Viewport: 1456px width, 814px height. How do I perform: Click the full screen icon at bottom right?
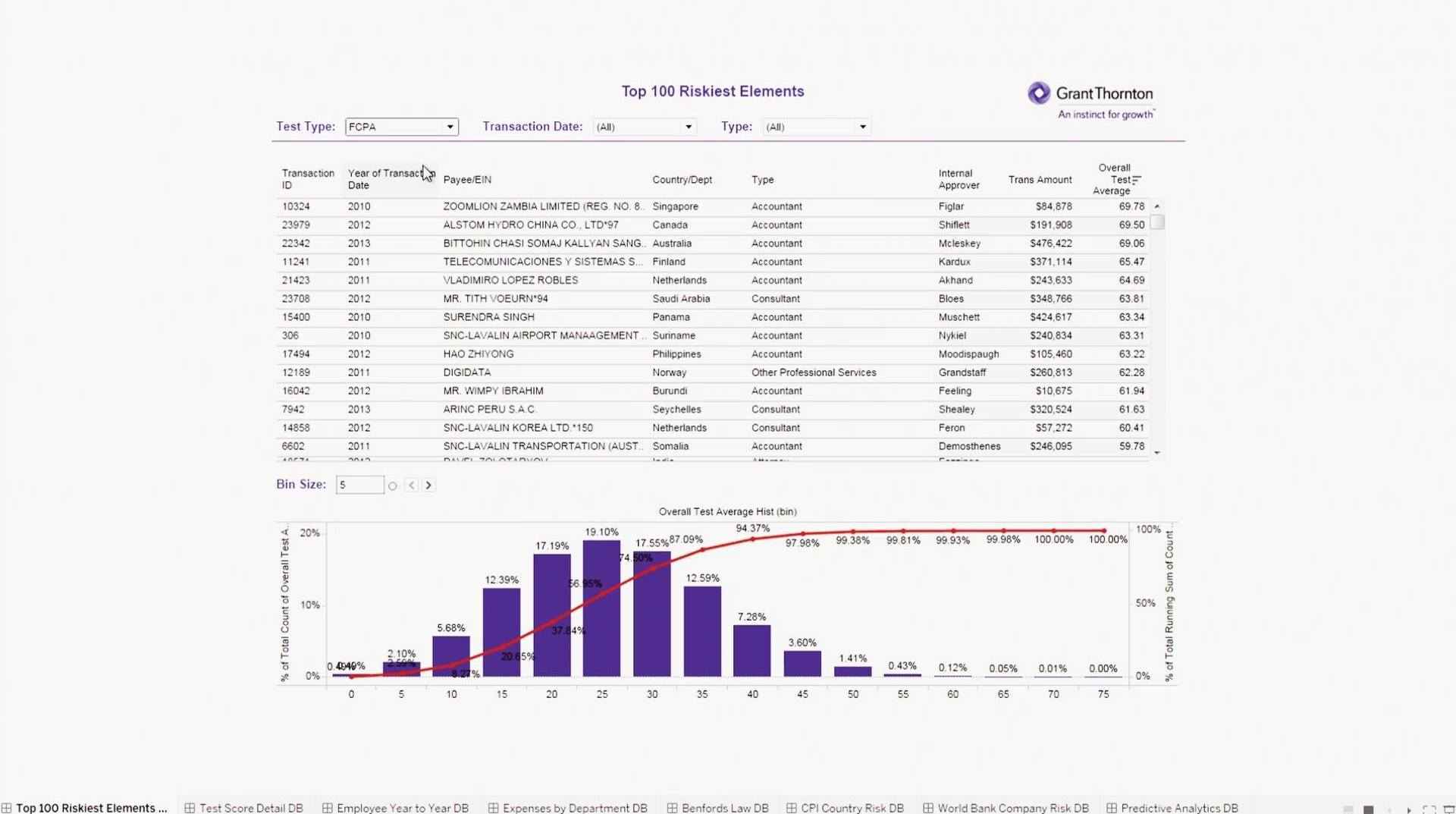click(1429, 809)
